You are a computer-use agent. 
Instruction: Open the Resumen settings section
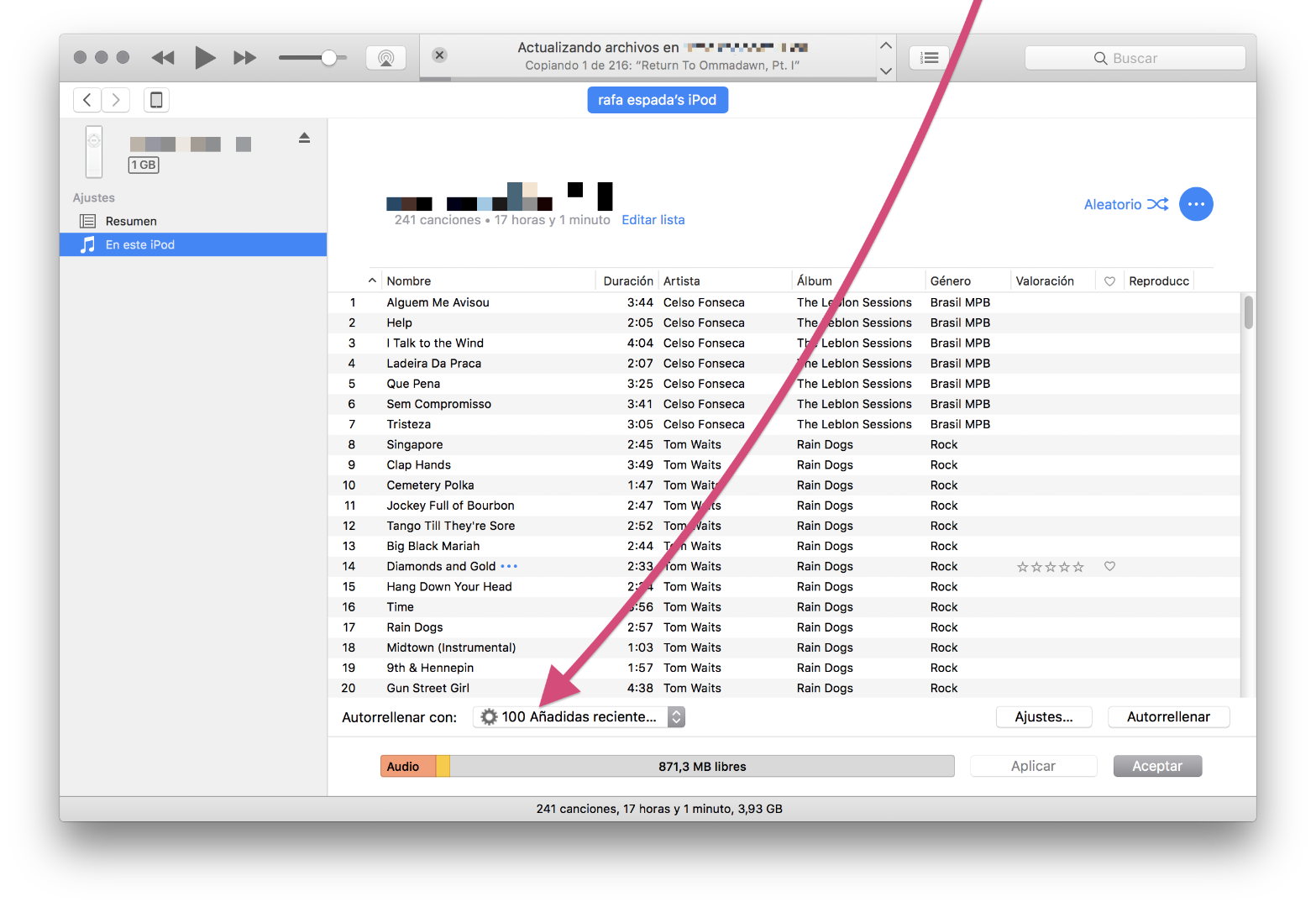193,221
